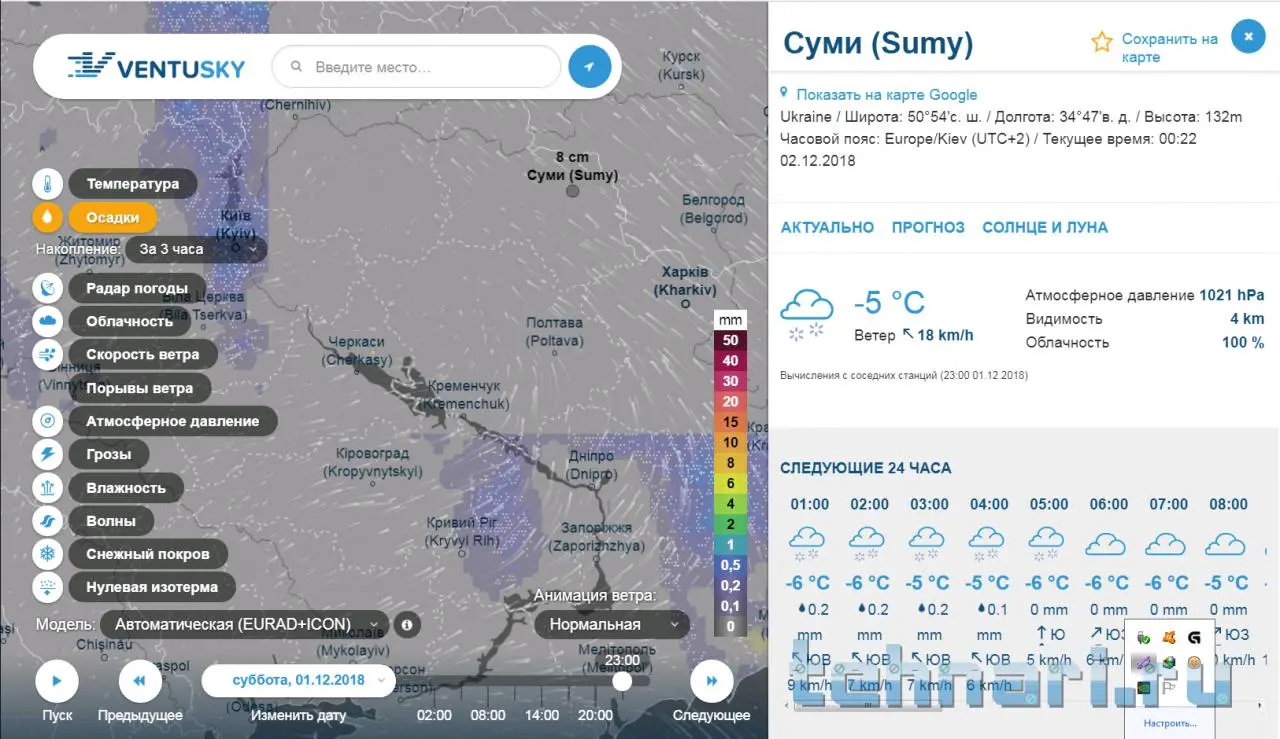Click the Харків (Kharkiv) label on the map

[685, 281]
